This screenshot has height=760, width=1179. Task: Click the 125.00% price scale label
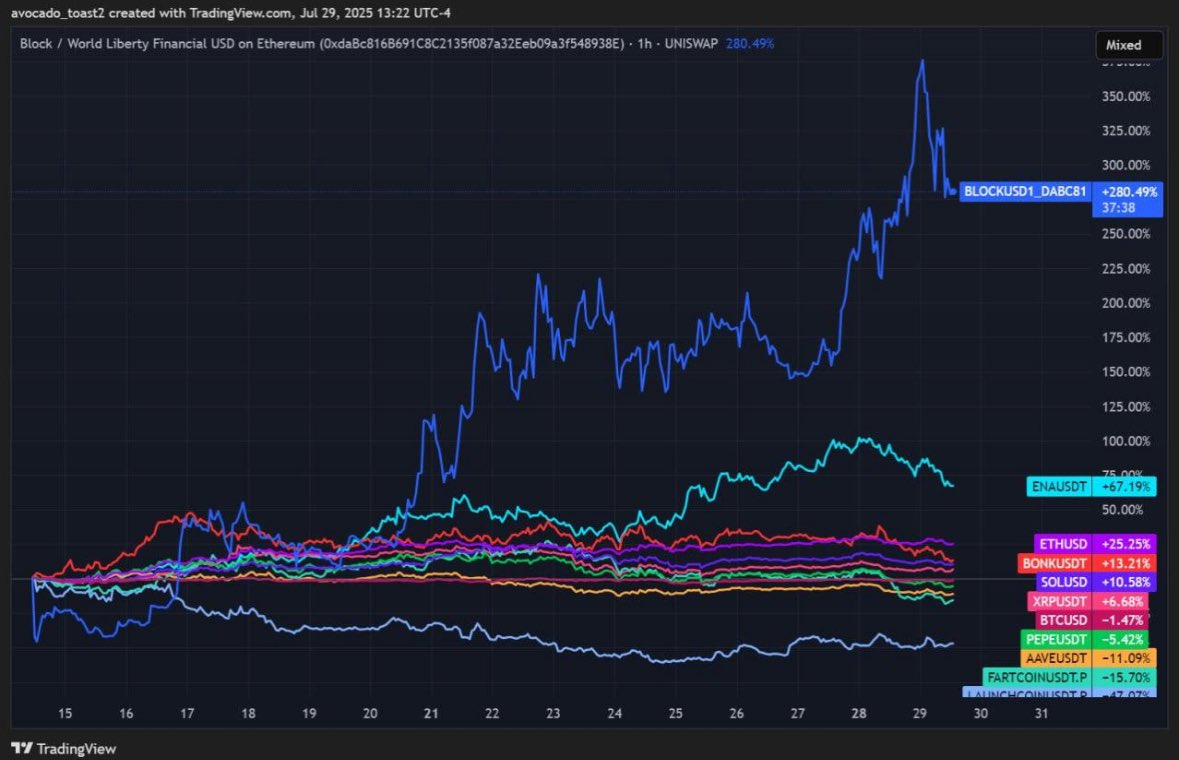point(1126,407)
